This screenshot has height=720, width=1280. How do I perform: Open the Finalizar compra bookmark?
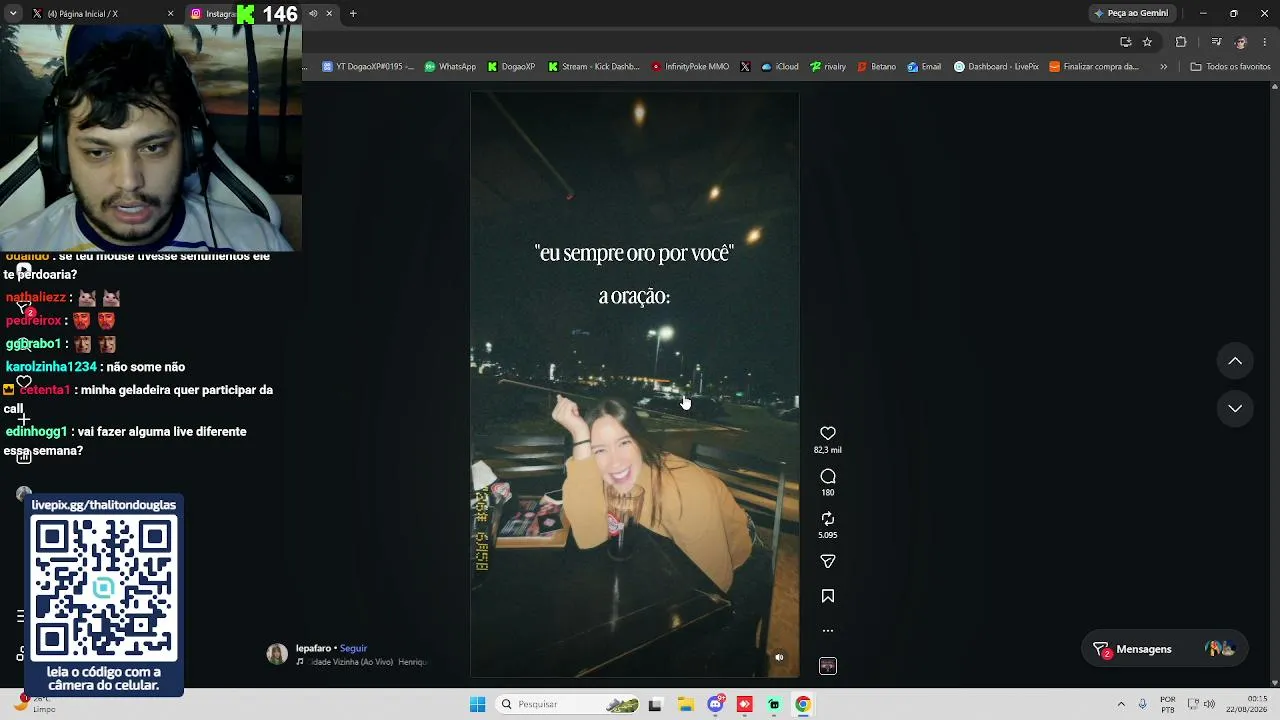tap(1094, 67)
